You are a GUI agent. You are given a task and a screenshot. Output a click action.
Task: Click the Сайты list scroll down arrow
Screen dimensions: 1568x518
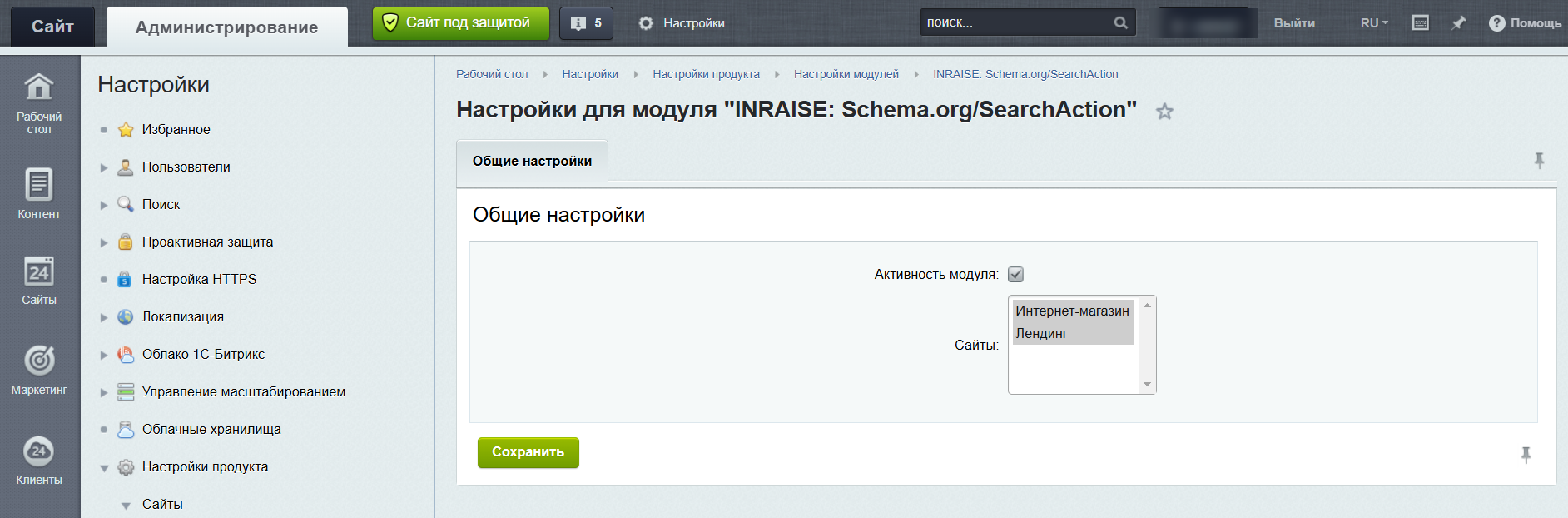[x=1147, y=384]
